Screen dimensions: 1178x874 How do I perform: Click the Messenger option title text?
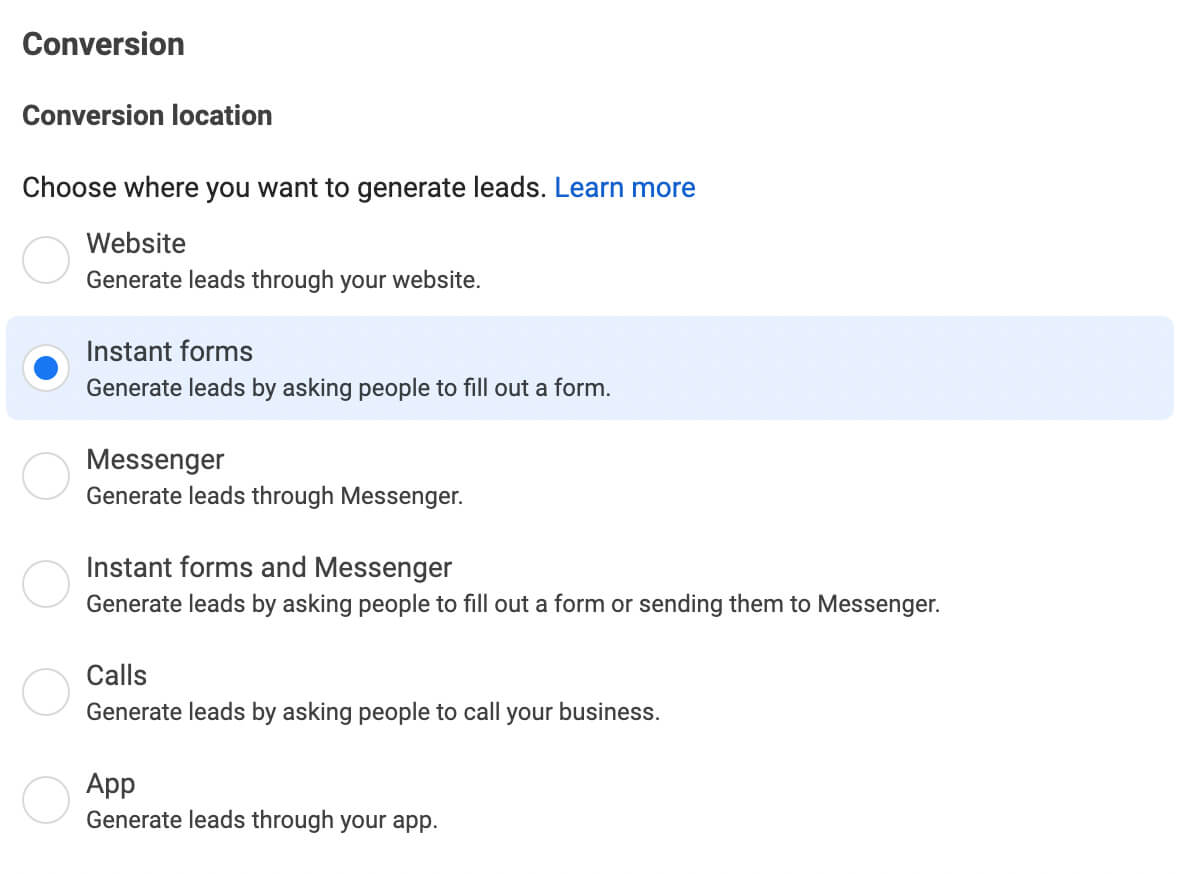point(155,459)
